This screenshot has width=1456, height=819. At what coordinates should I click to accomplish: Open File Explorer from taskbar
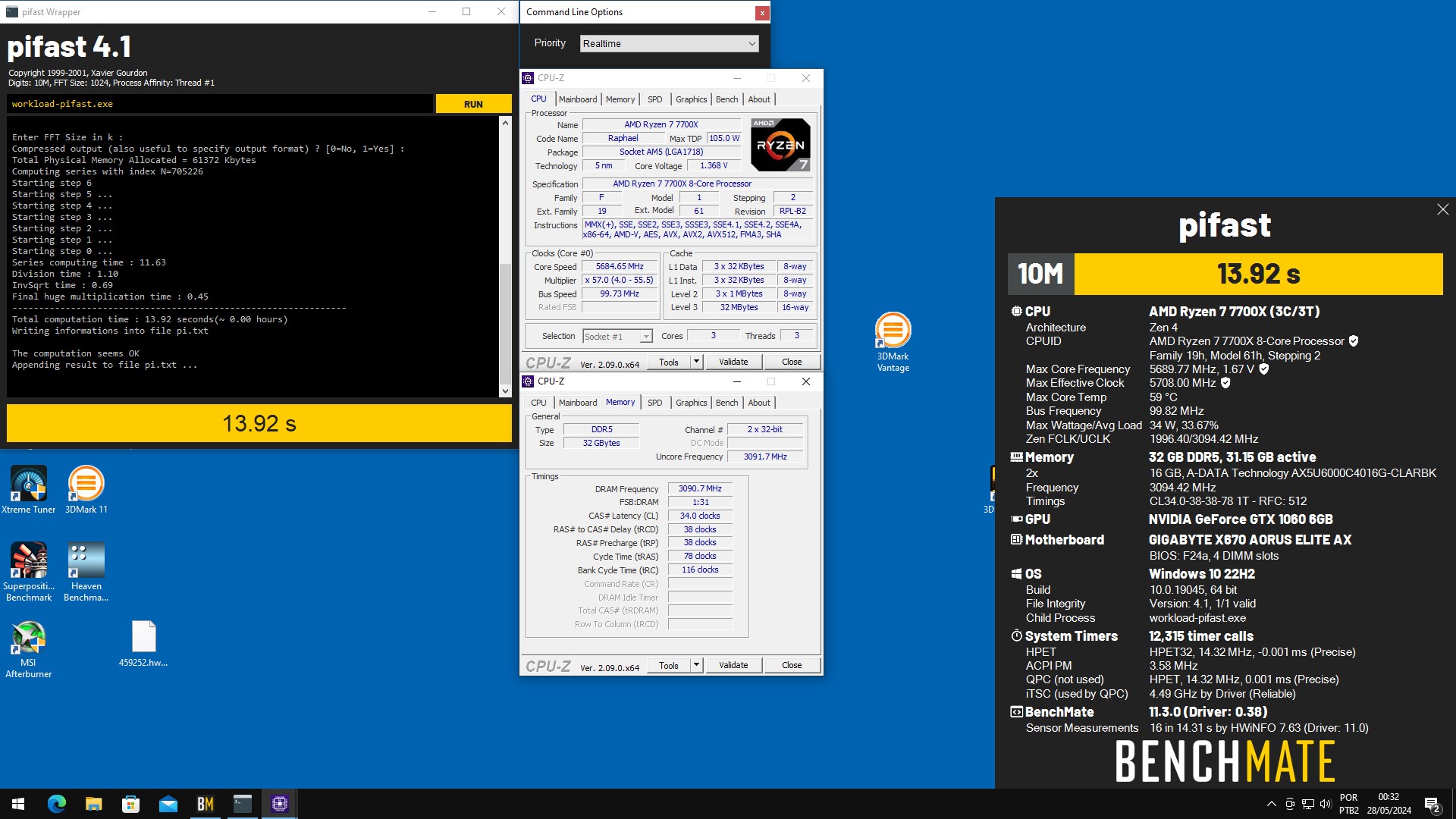93,804
